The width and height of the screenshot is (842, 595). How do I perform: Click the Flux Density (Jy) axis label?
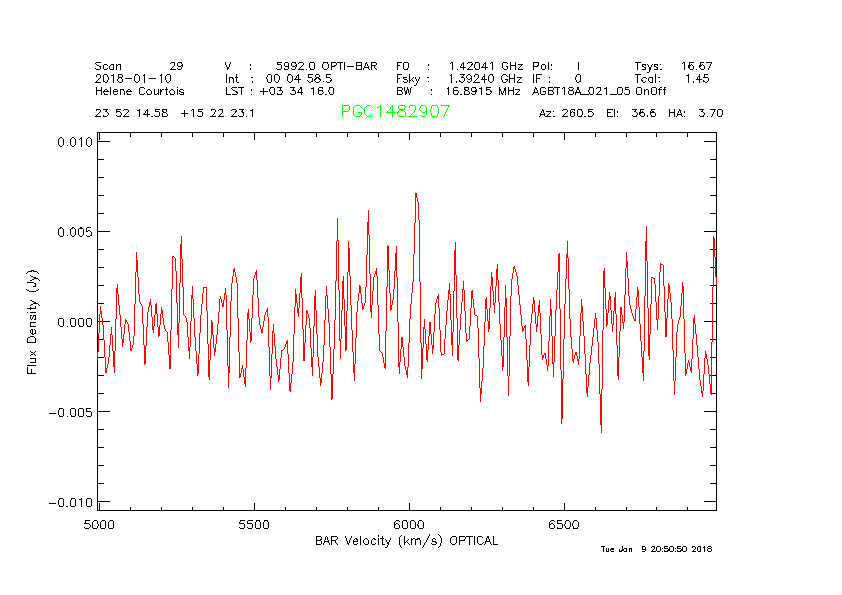[x=32, y=322]
